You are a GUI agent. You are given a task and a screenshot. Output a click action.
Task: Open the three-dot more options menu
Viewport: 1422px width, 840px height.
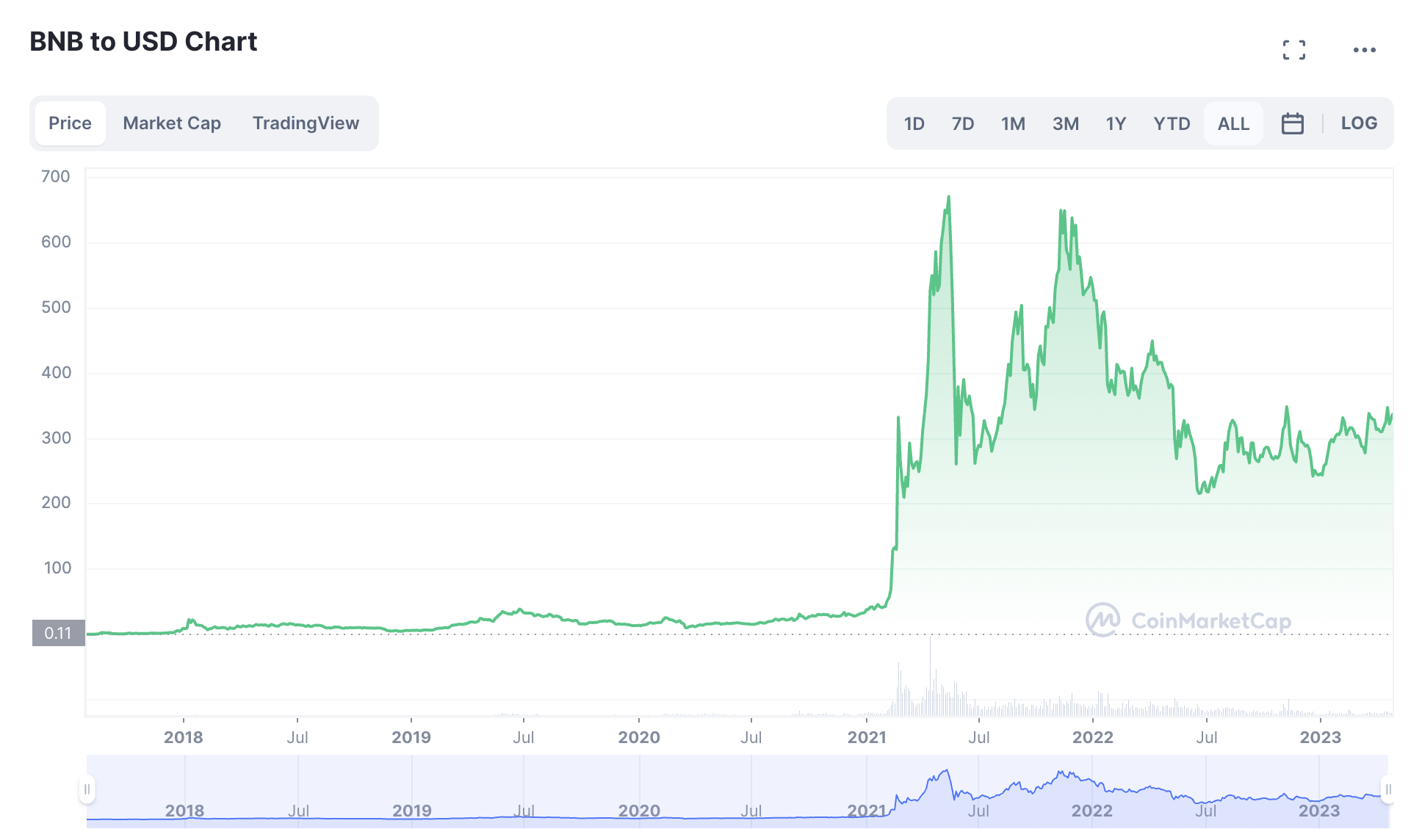pyautogui.click(x=1365, y=50)
